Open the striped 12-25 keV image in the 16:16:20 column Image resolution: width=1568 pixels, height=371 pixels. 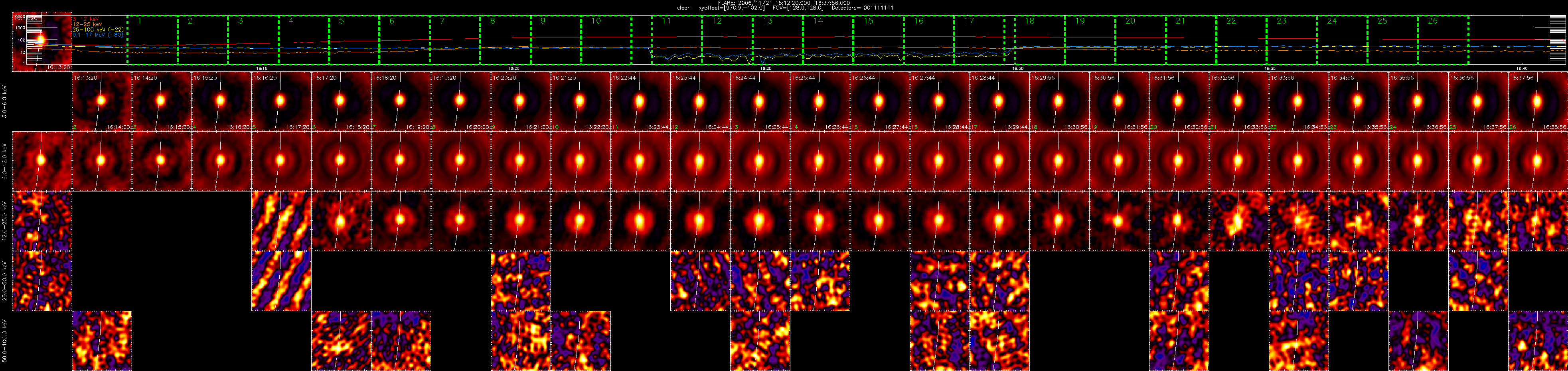pos(281,221)
